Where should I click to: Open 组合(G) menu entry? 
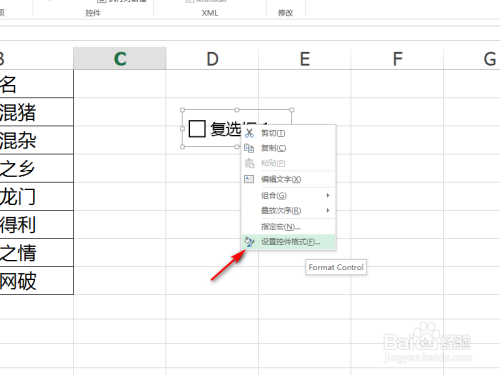pos(289,195)
